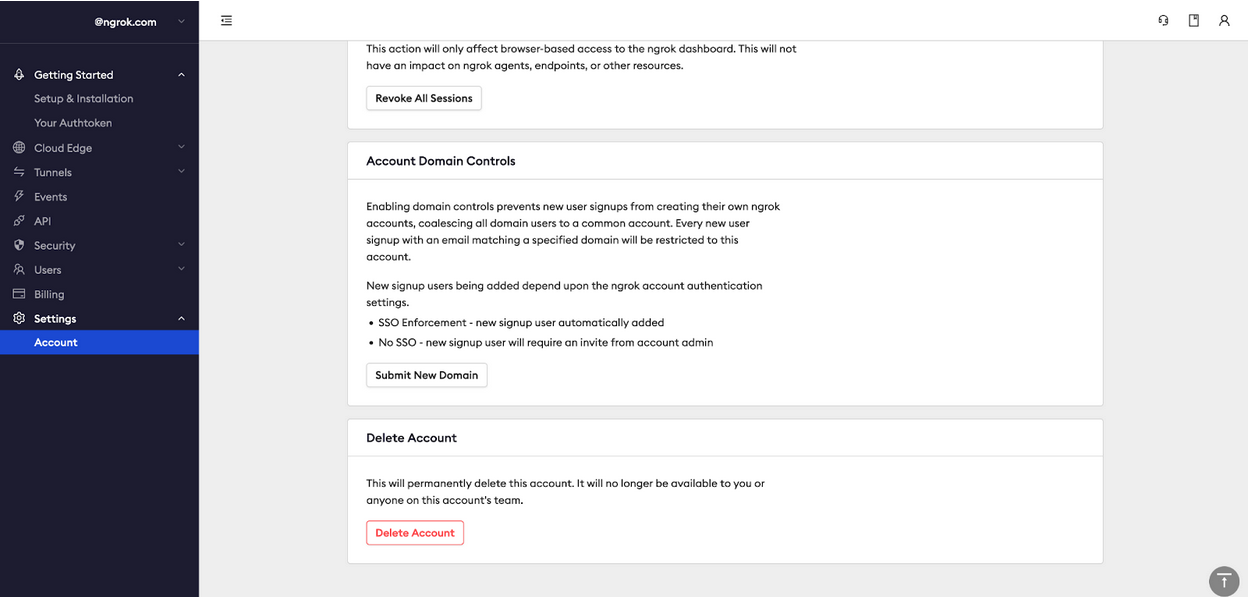Open Setup & Installation page
Viewport: 1250px width, 597px height.
pyautogui.click(x=84, y=98)
